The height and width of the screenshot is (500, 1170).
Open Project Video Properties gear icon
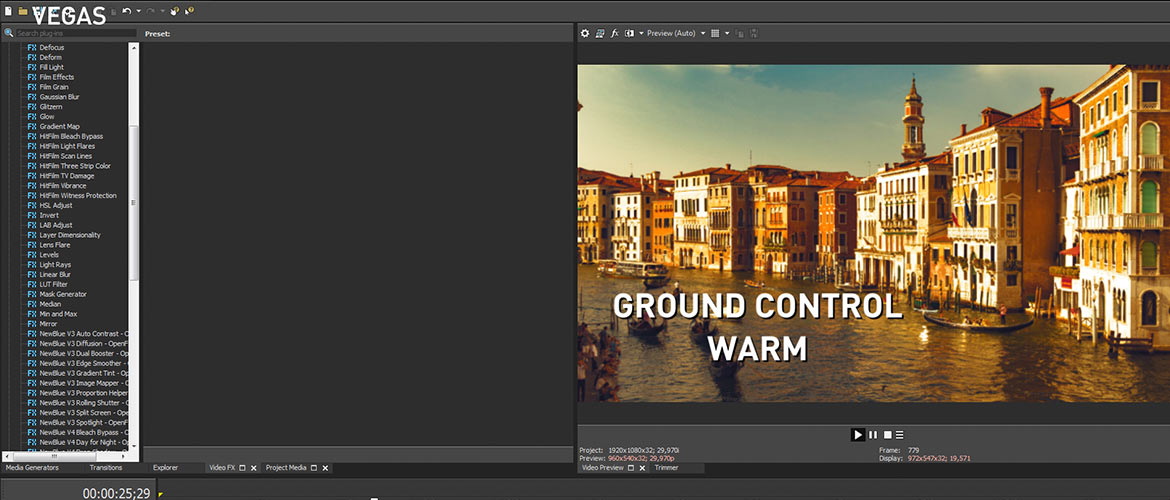click(x=585, y=33)
